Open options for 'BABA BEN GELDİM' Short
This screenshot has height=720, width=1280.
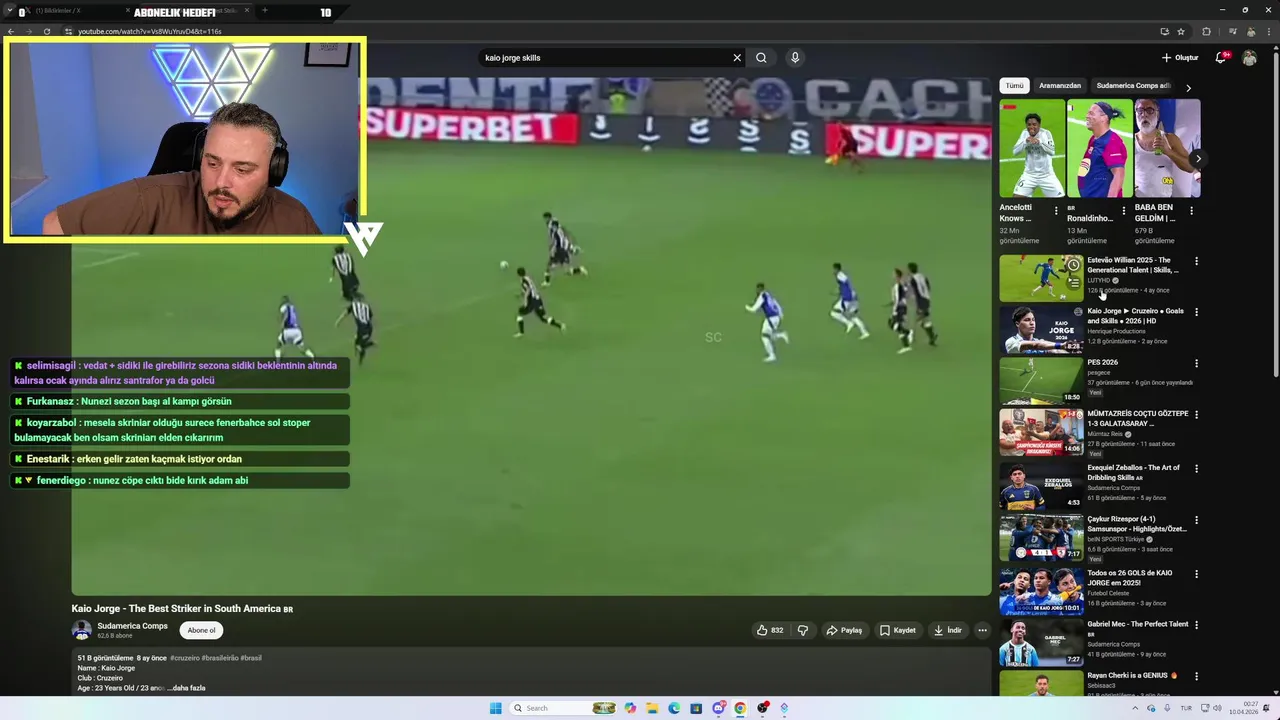(x=1191, y=211)
